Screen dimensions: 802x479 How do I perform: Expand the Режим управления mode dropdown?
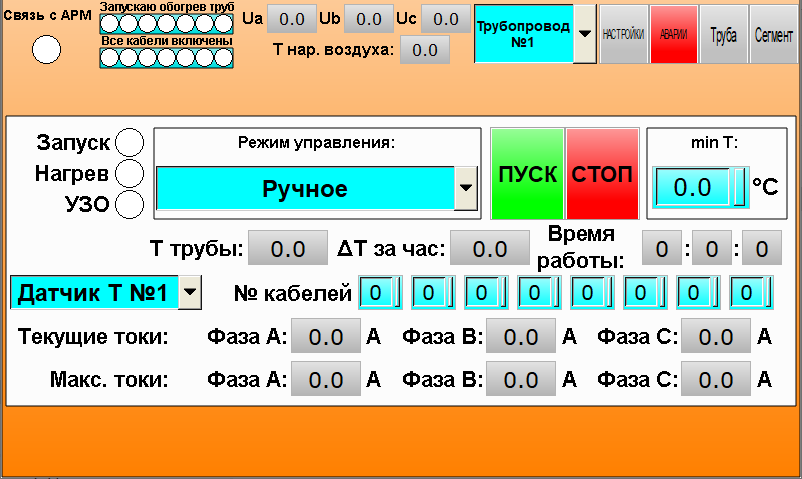tap(465, 188)
